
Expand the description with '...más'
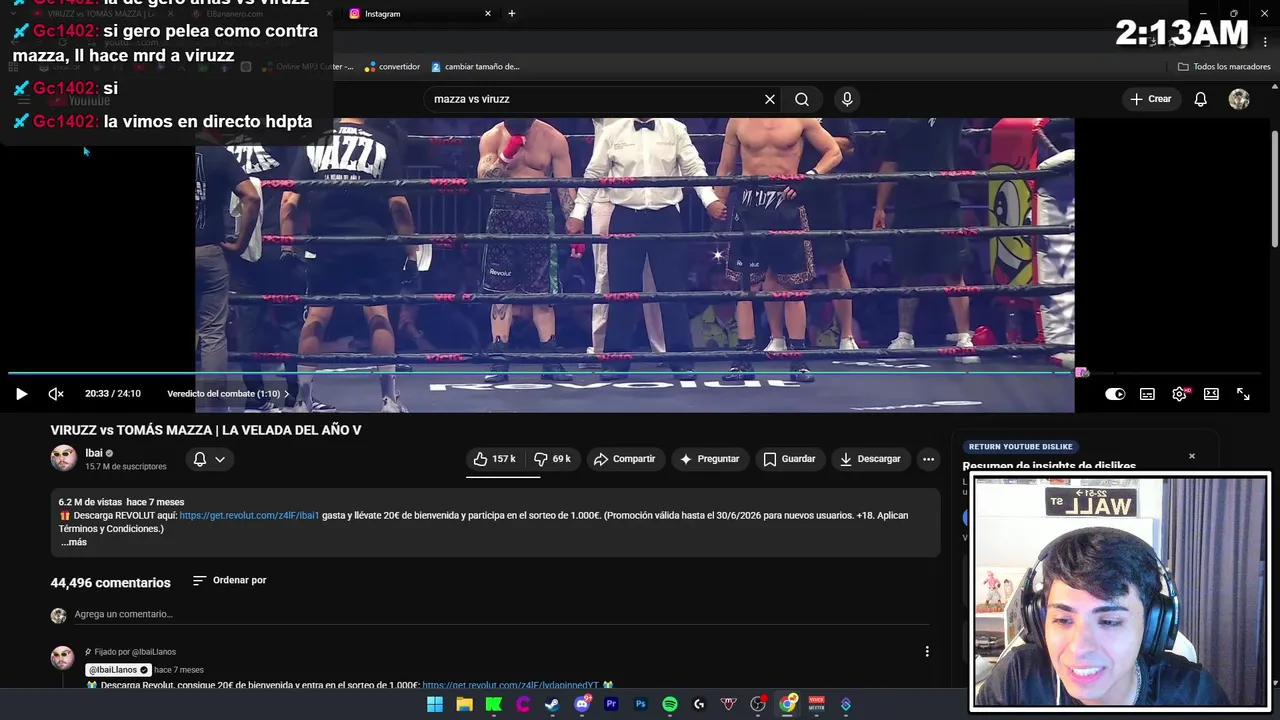tap(74, 542)
